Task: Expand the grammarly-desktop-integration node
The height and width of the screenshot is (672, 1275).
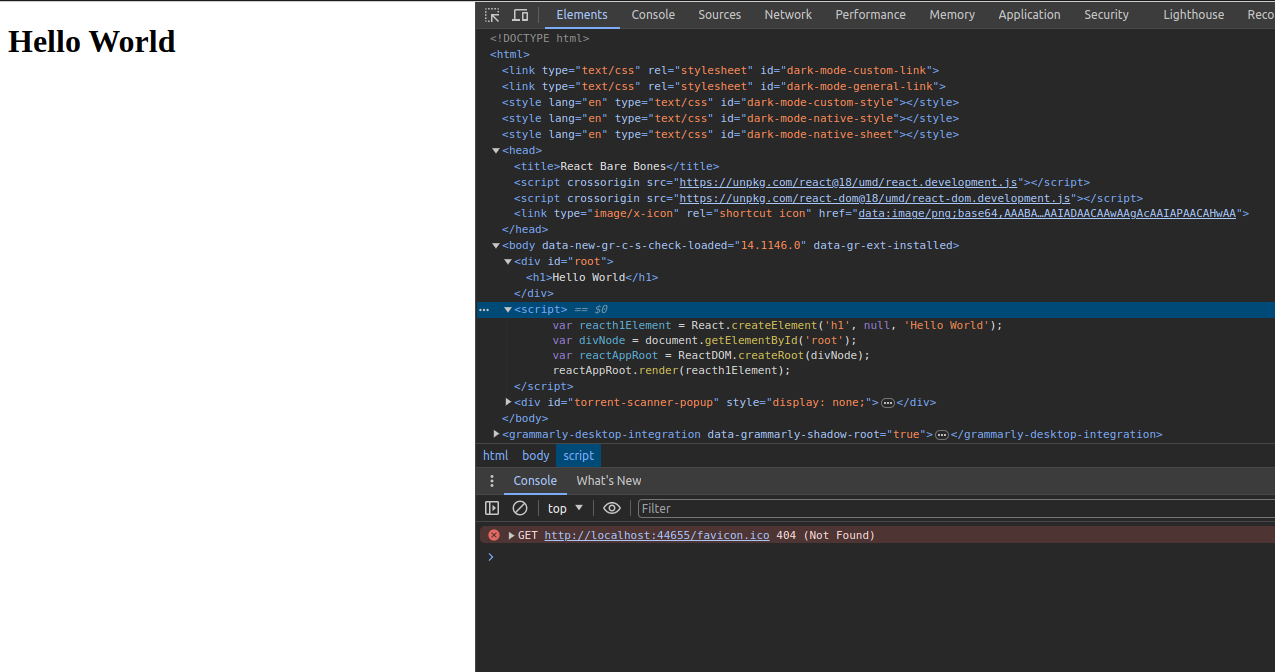Action: coord(496,434)
